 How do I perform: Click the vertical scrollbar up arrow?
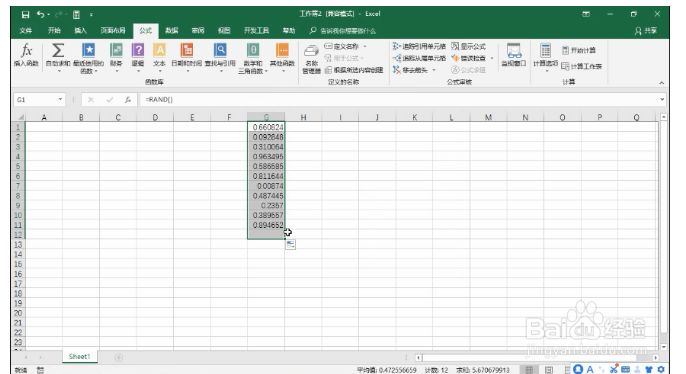pyautogui.click(x=664, y=117)
